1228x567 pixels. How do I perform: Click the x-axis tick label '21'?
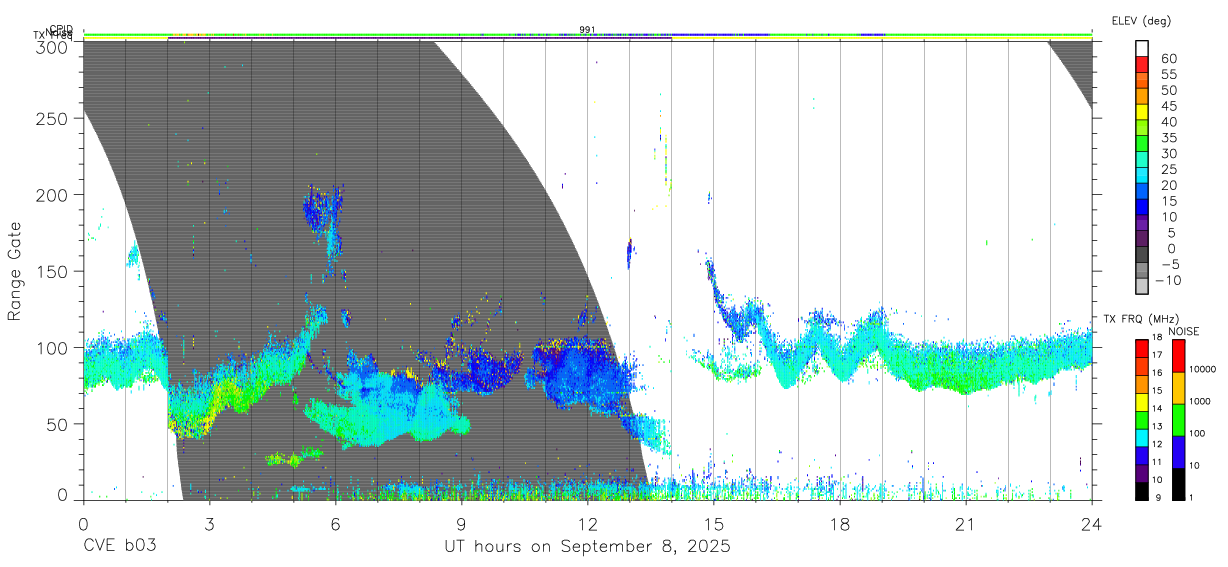pos(965,524)
